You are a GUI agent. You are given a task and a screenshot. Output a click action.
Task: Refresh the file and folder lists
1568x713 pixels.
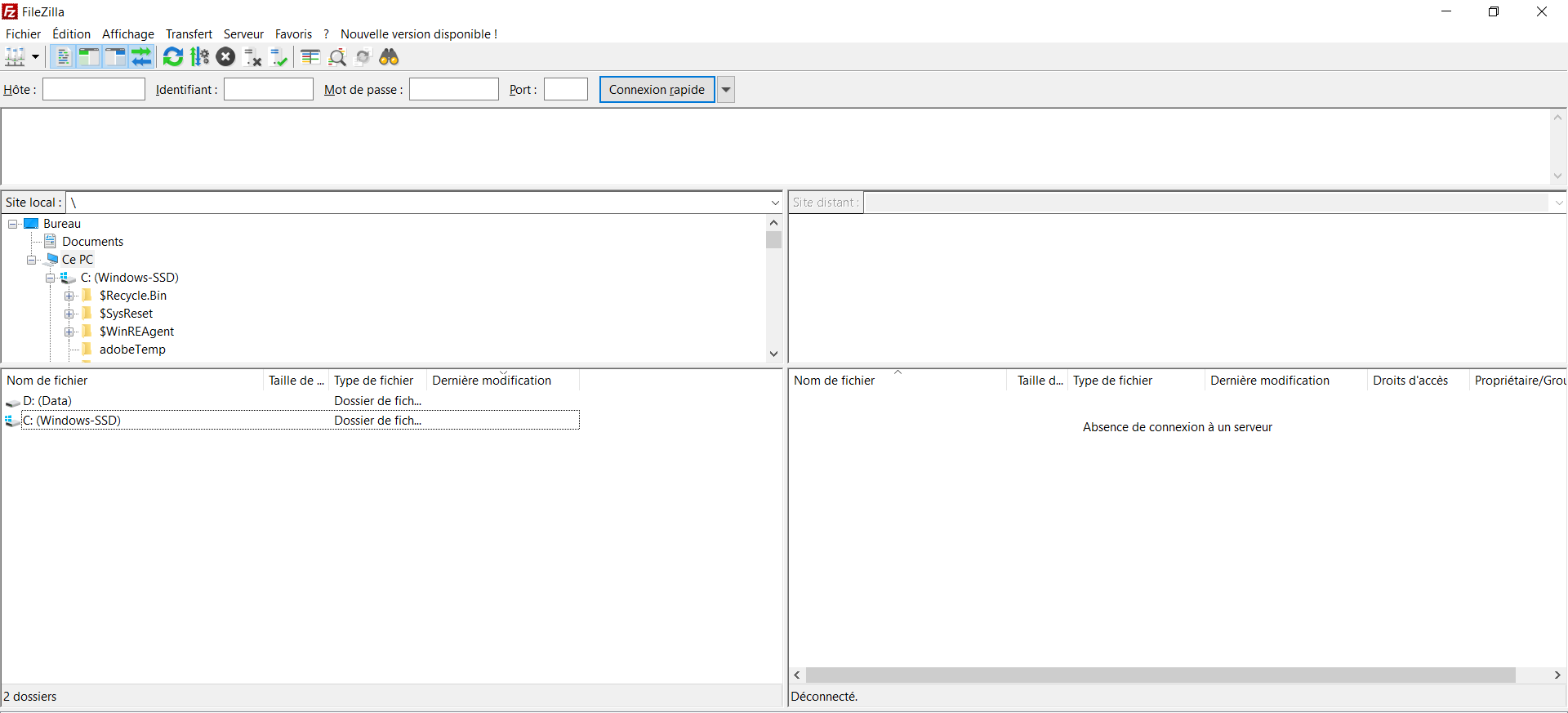(173, 57)
